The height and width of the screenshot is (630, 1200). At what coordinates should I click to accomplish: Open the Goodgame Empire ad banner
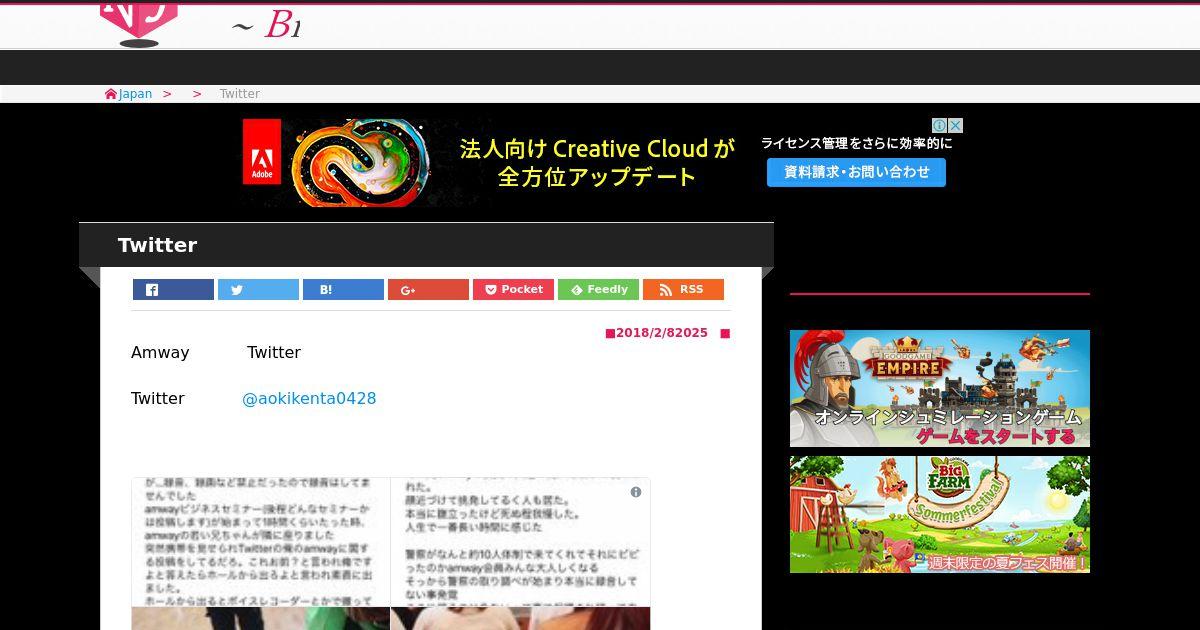(x=940, y=388)
